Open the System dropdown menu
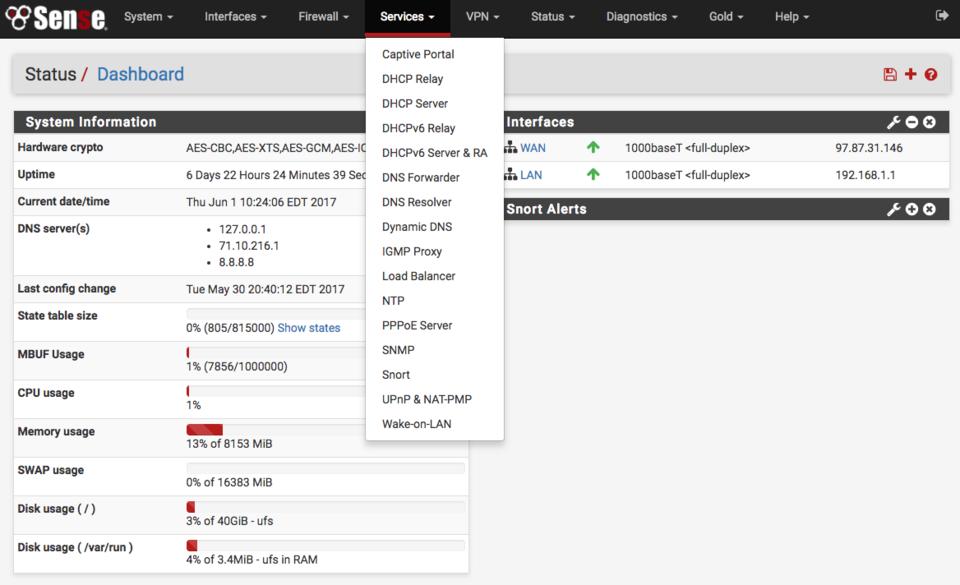960x585 pixels. pos(148,17)
